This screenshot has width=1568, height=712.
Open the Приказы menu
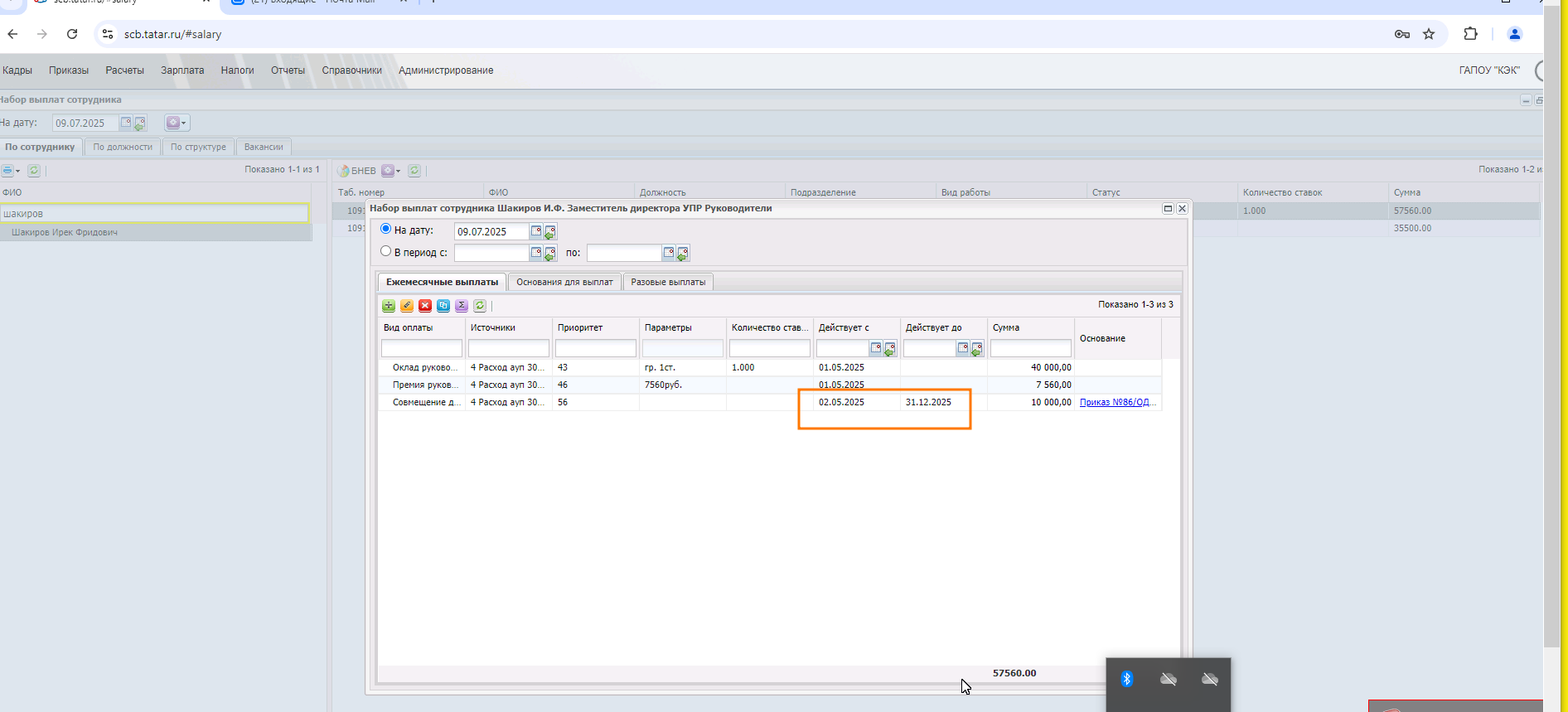pyautogui.click(x=69, y=70)
